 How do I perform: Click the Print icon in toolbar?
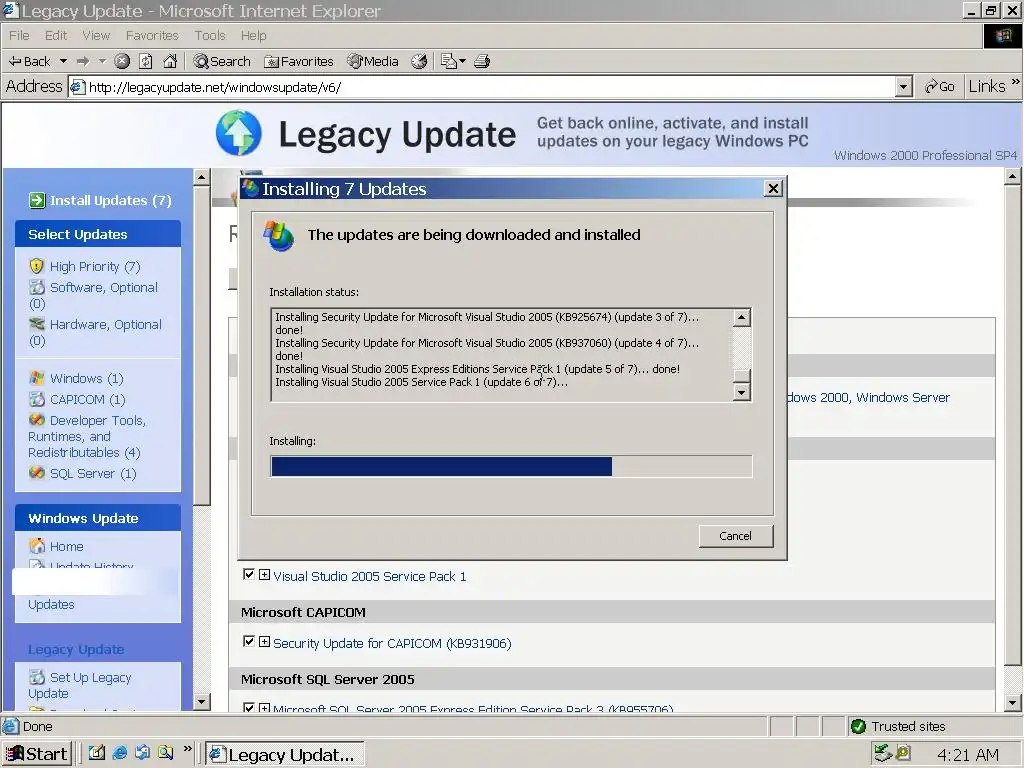tap(482, 61)
